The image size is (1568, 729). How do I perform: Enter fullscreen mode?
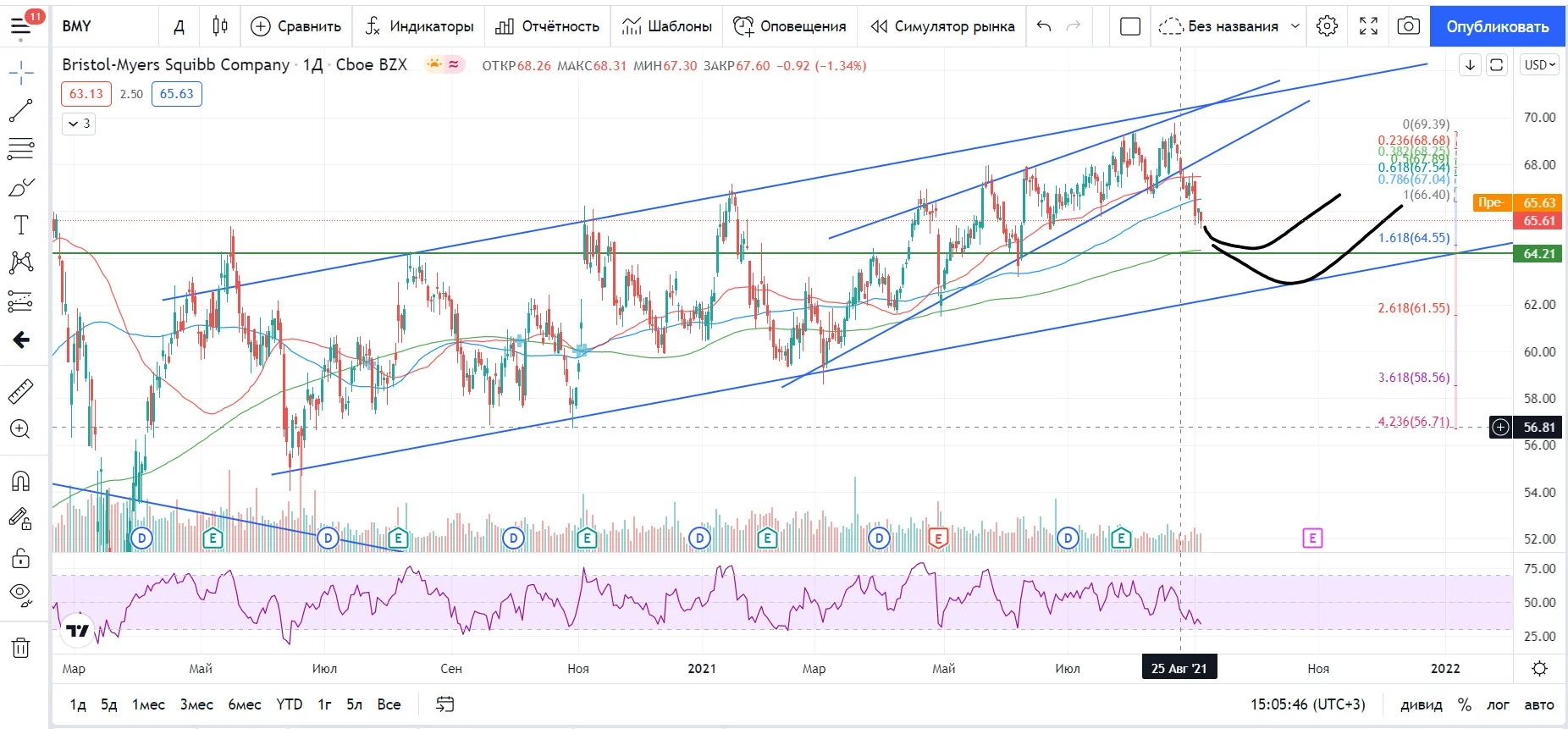pos(1368,26)
